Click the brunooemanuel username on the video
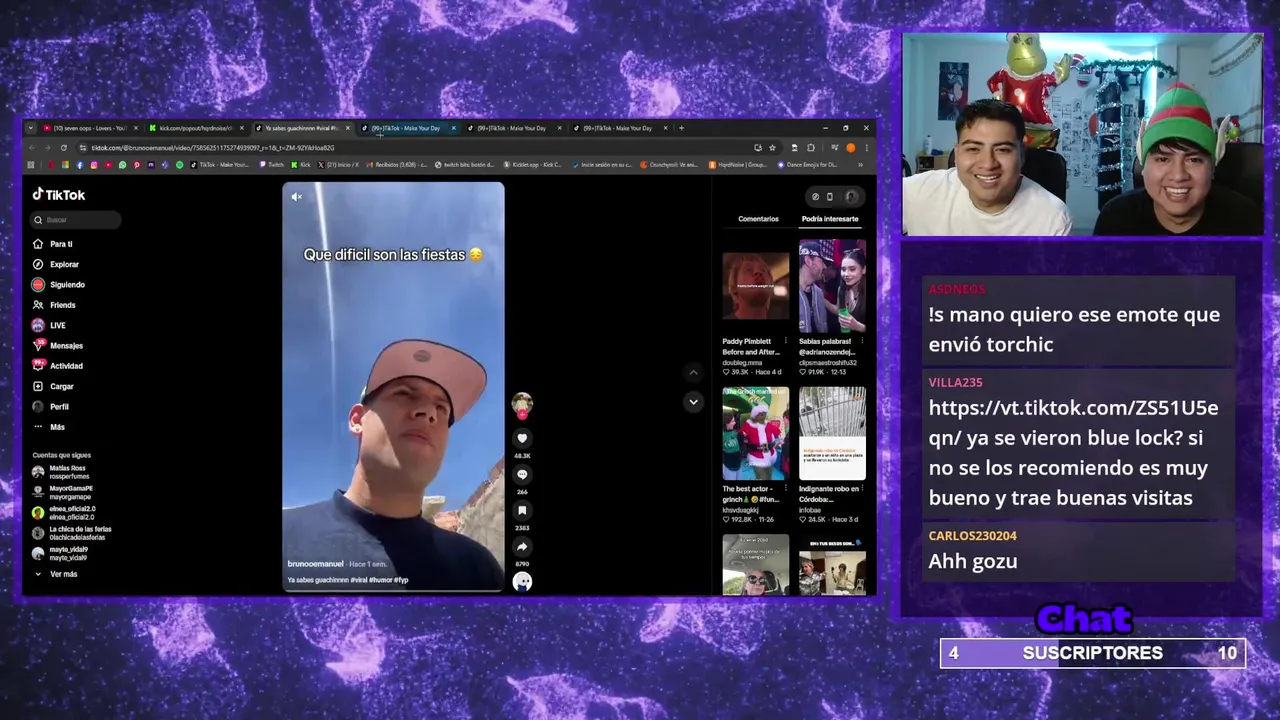Screen dimensions: 1280x720 click(x=315, y=564)
